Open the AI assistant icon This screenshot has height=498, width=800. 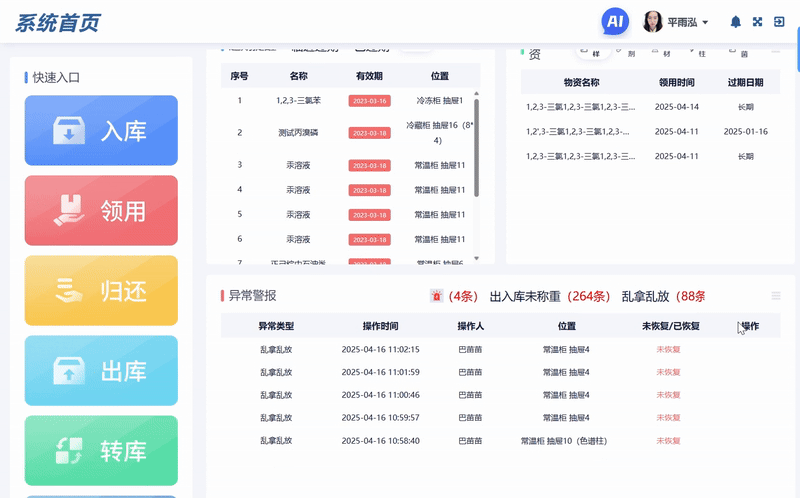pyautogui.click(x=614, y=21)
